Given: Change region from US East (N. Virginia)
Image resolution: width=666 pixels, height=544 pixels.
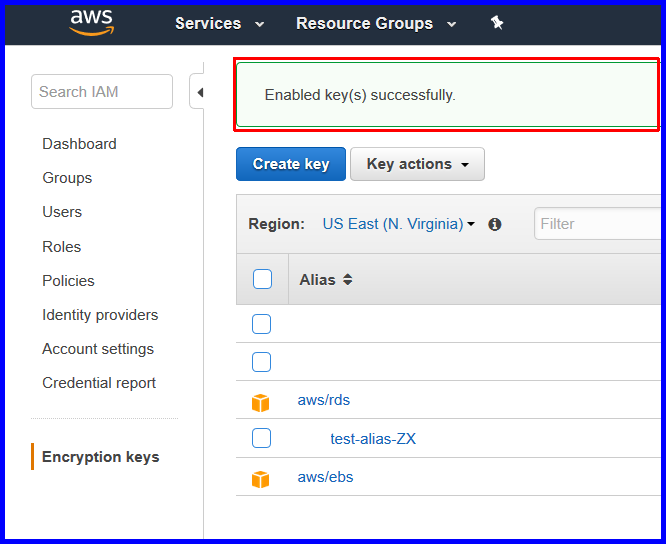Looking at the screenshot, I should (398, 224).
